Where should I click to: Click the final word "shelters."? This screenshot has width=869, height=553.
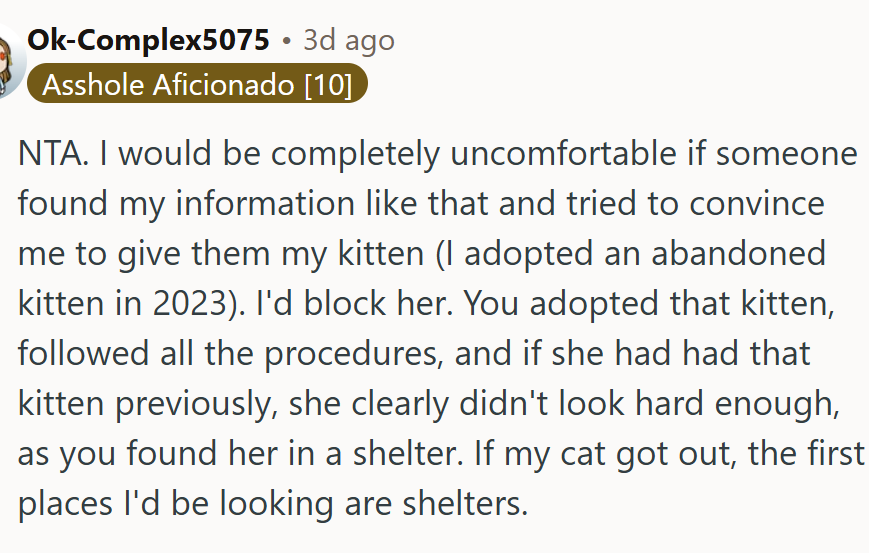click(x=465, y=504)
